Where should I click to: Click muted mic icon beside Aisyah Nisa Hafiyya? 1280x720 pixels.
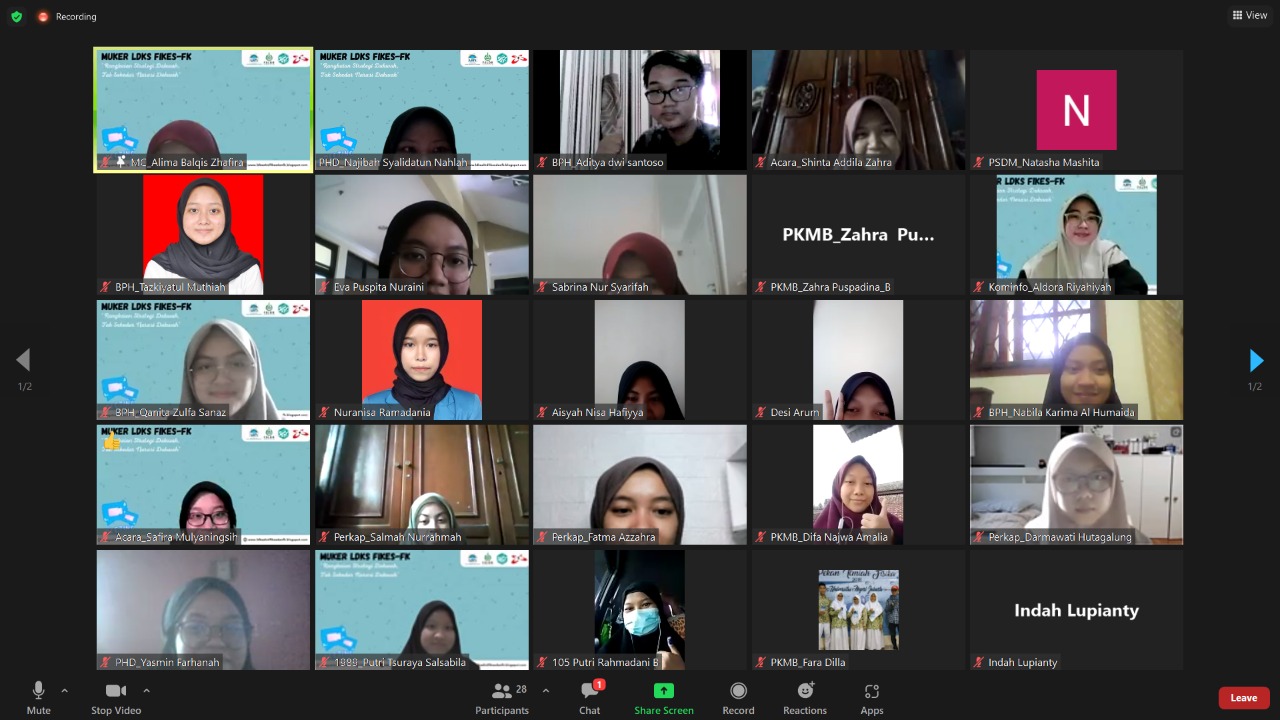coord(542,412)
